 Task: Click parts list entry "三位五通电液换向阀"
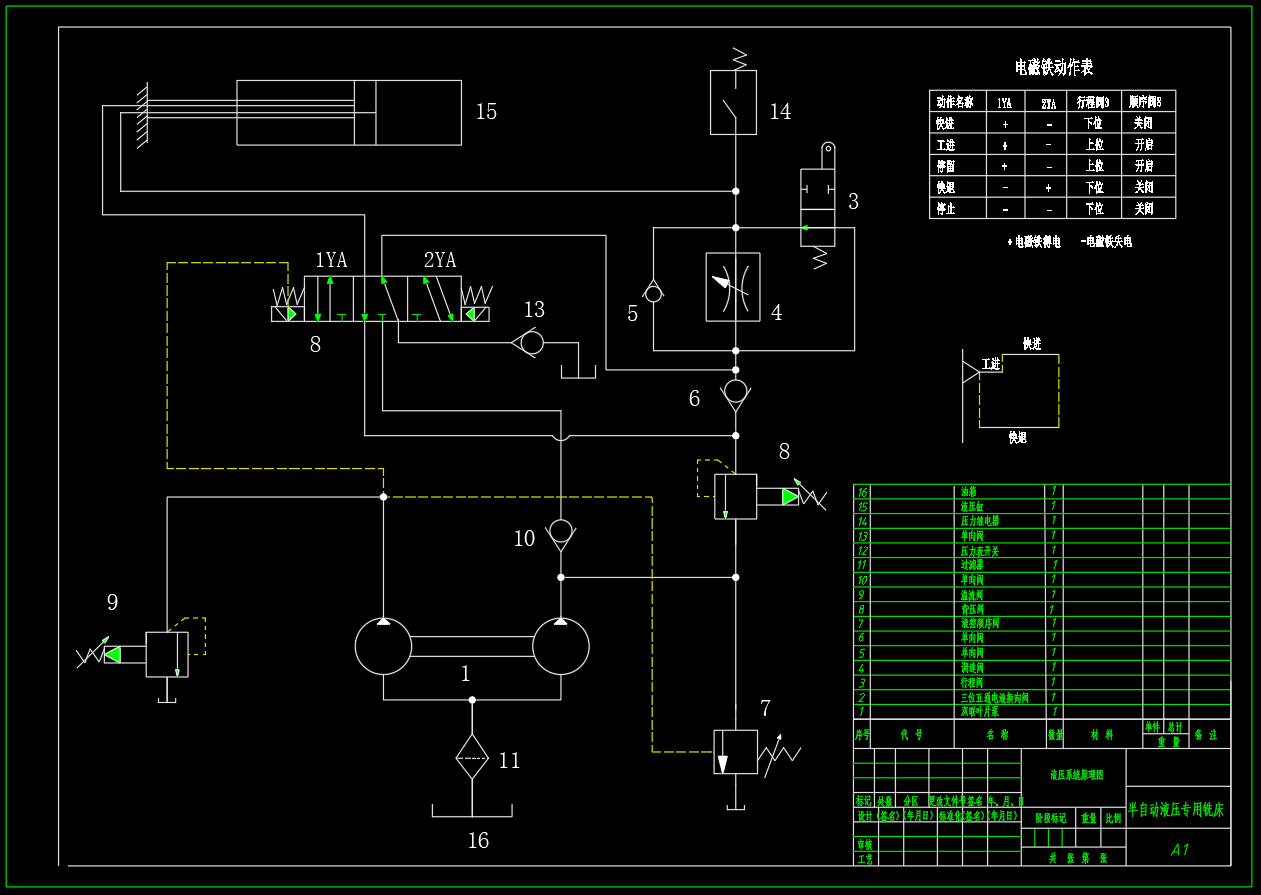[994, 697]
